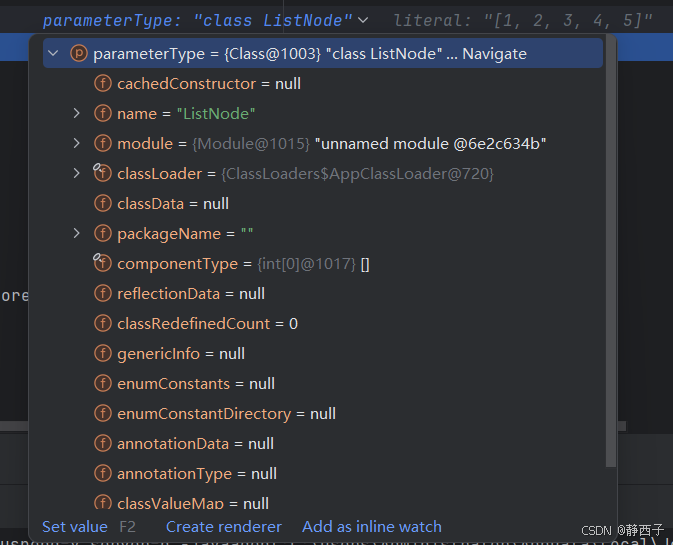Select the "unnamed module @6e2c634b" value
Image resolution: width=673 pixels, height=545 pixels.
click(x=430, y=144)
